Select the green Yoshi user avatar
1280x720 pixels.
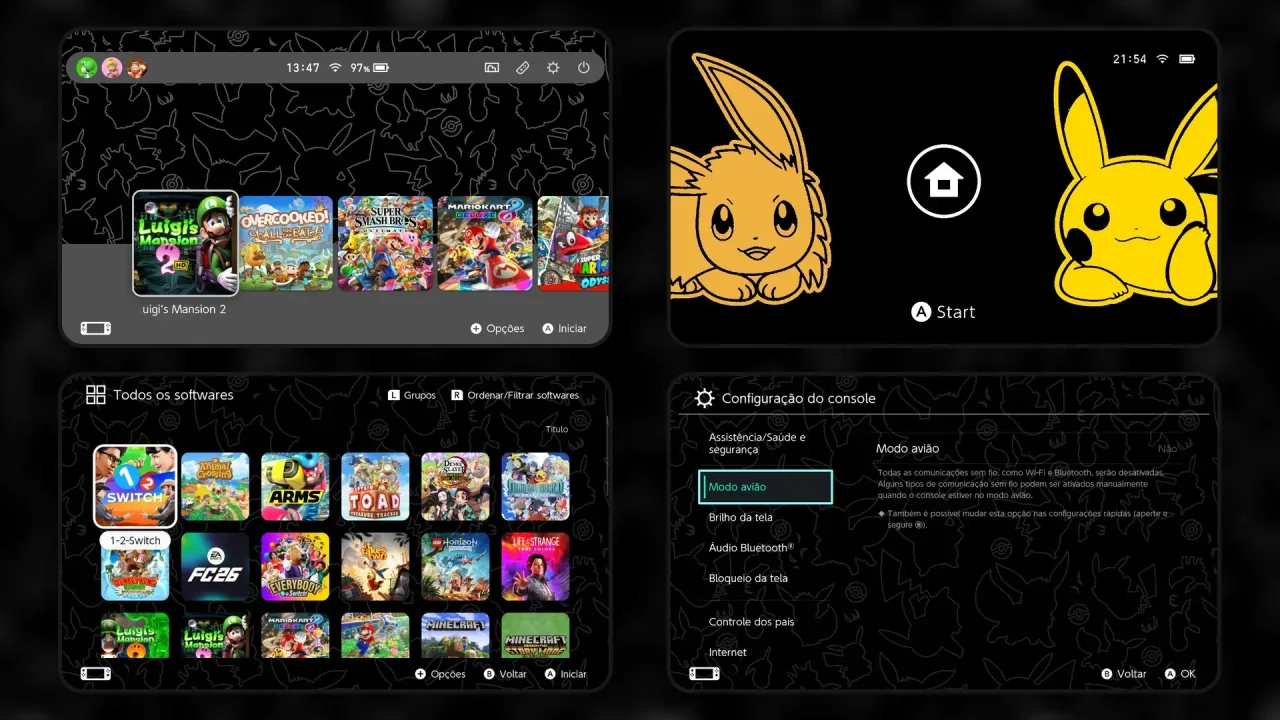pos(88,68)
